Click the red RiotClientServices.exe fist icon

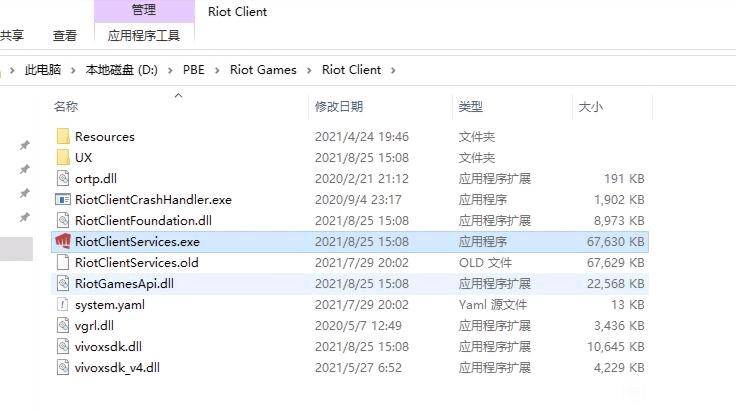[x=63, y=241]
